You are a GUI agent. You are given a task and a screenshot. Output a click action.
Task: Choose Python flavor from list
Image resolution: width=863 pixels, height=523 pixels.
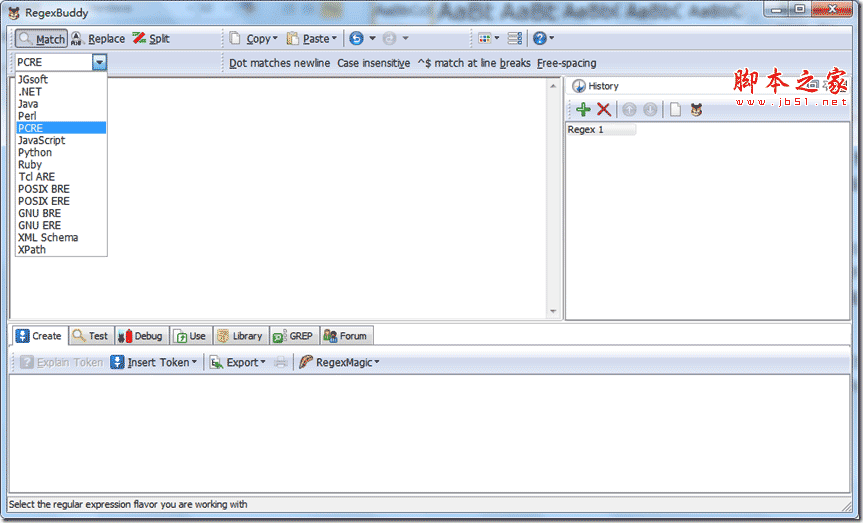tap(61, 152)
